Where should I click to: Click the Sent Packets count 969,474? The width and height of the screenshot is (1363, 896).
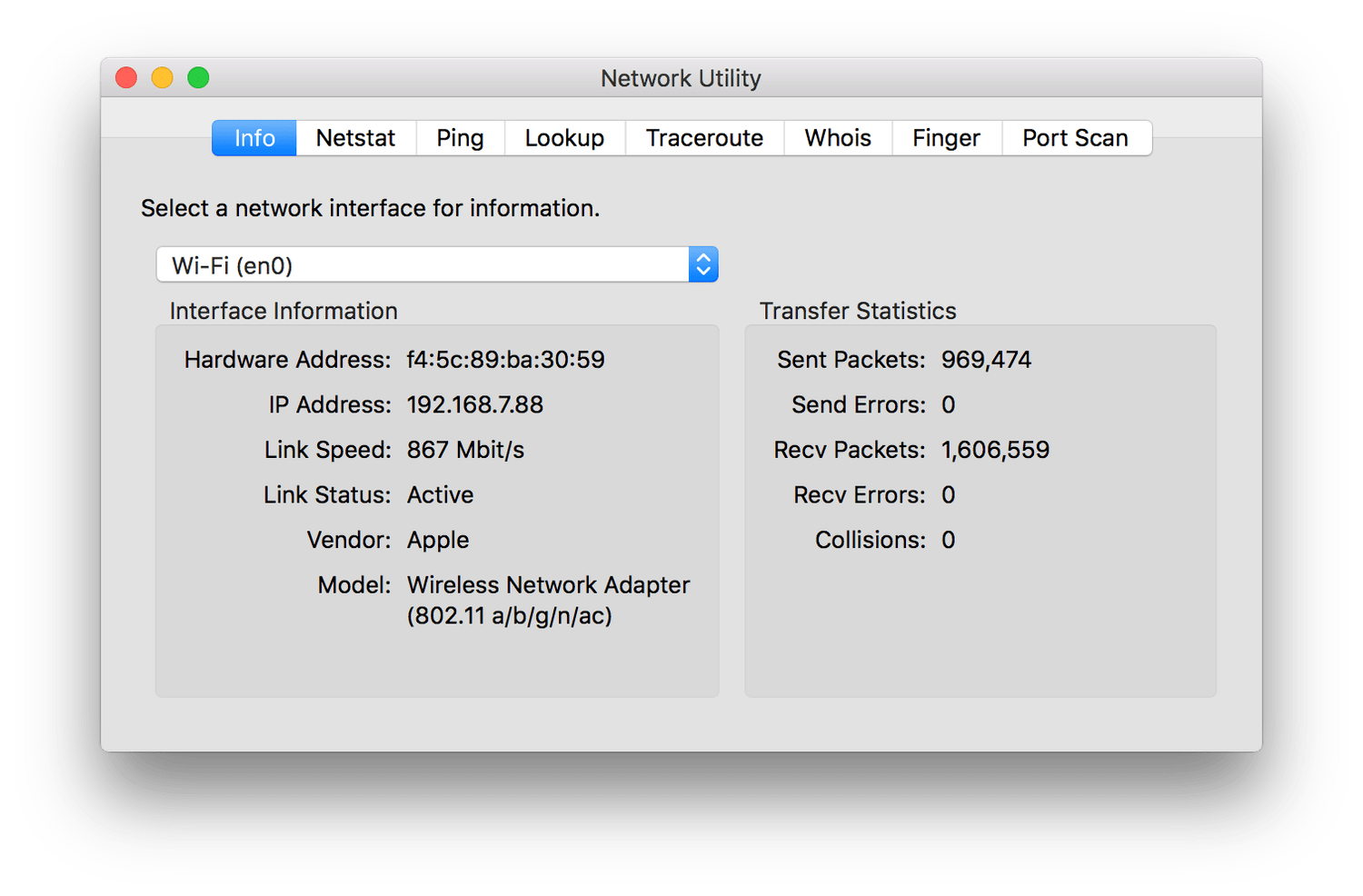point(986,360)
